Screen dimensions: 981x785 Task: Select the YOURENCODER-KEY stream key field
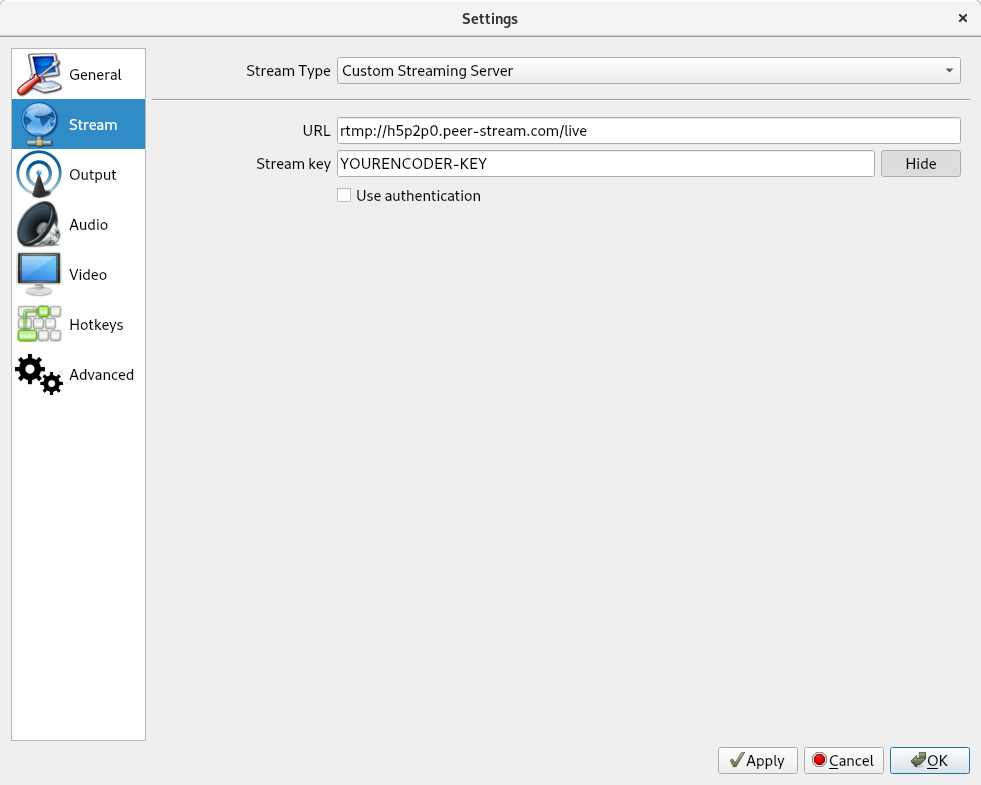point(605,163)
